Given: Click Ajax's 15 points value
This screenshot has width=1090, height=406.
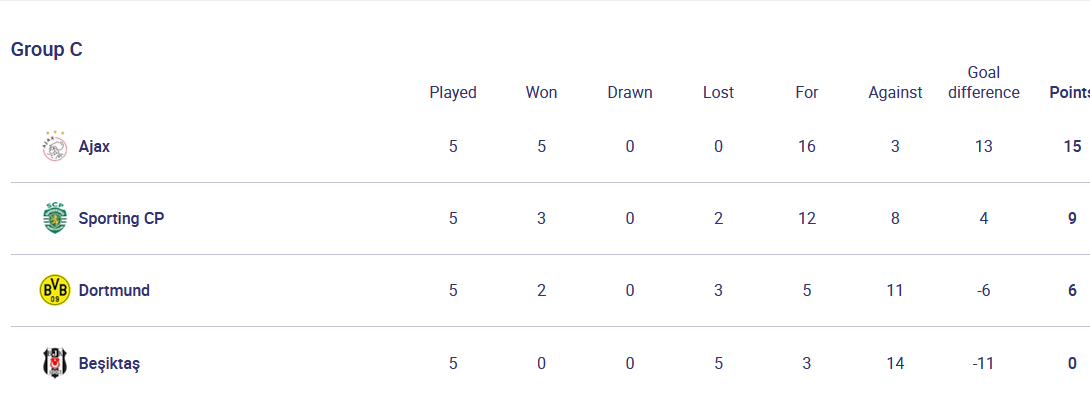Looking at the screenshot, I should pyautogui.click(x=1072, y=147).
